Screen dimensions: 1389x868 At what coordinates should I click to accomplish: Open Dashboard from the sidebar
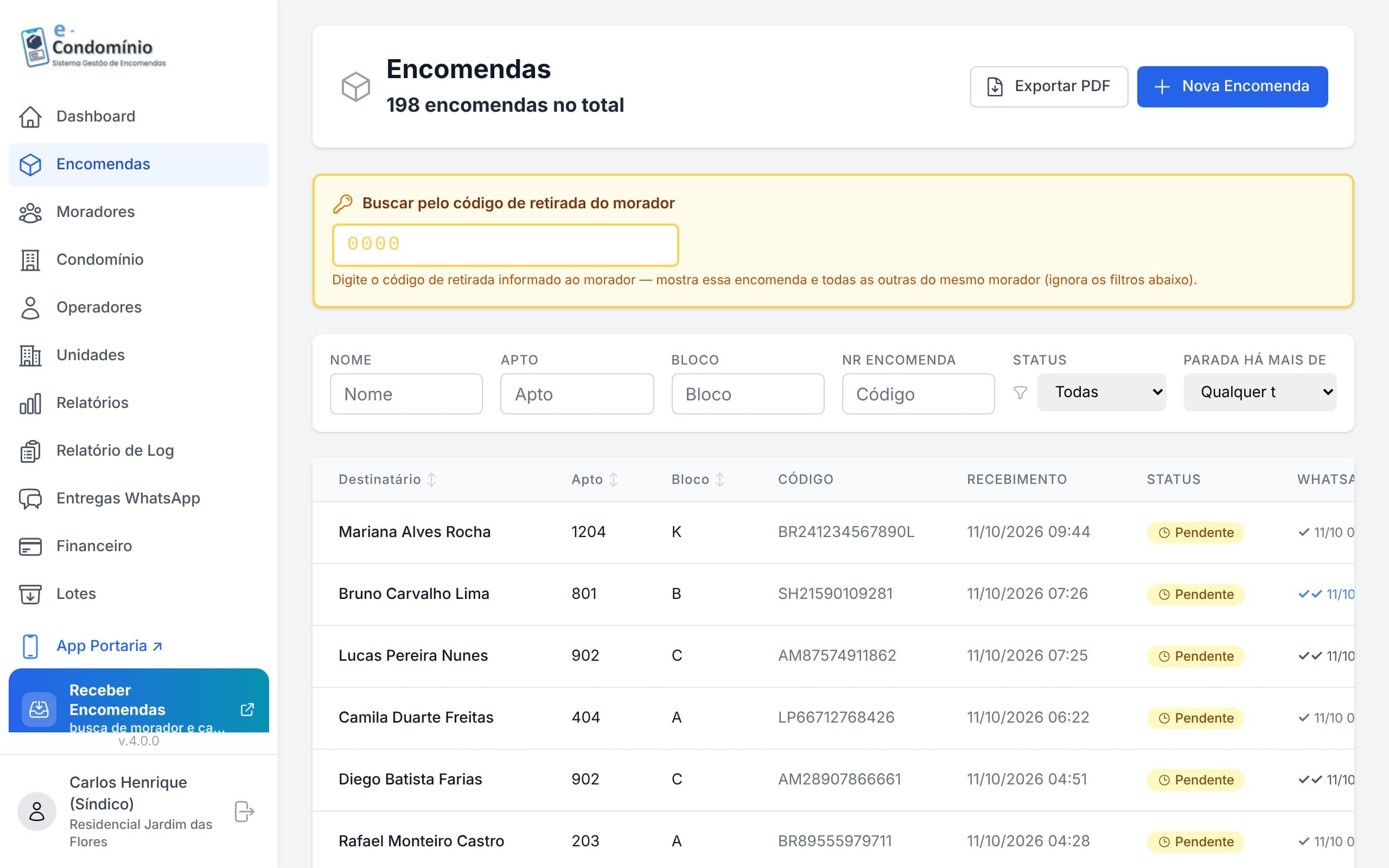click(138, 117)
